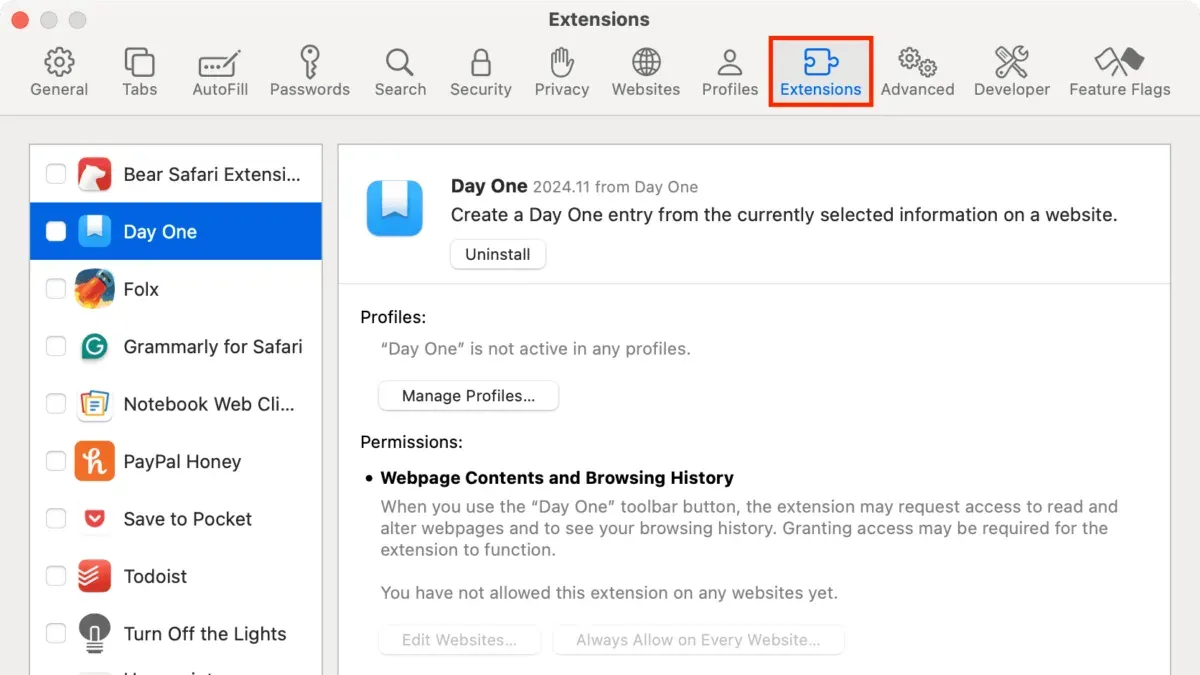Screen dimensions: 1200x675
Task: Enable the Save to Pocket checkbox
Action: [x=56, y=519]
